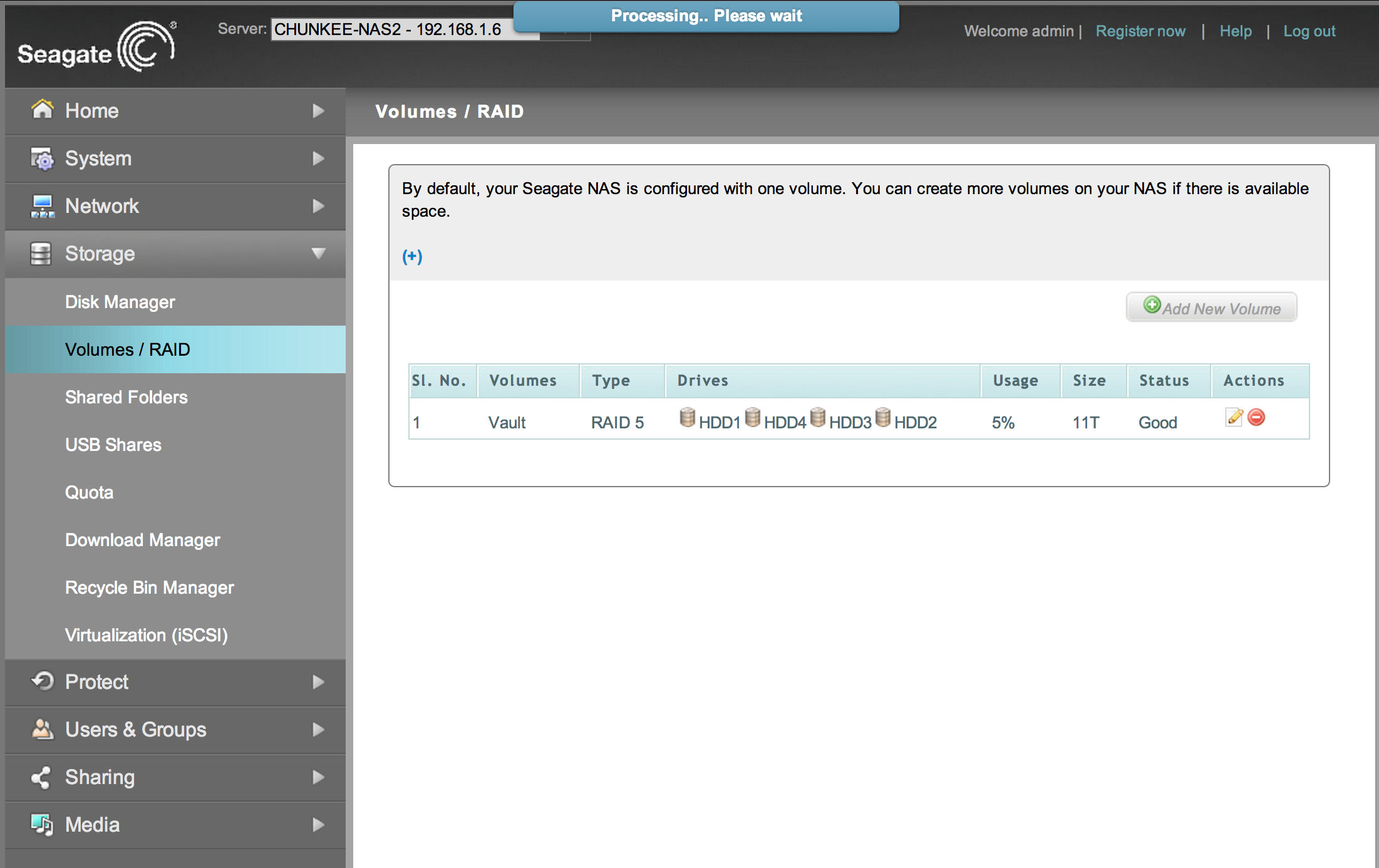Click the Seagate logo

pyautogui.click(x=97, y=47)
